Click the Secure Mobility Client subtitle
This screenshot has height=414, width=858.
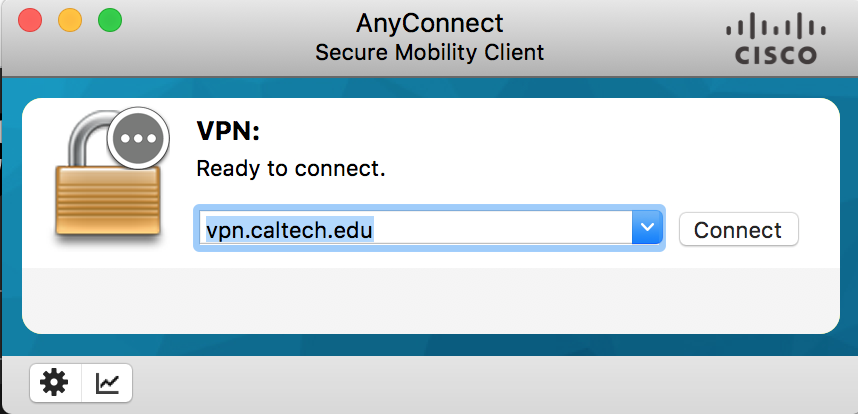pyautogui.click(x=430, y=52)
